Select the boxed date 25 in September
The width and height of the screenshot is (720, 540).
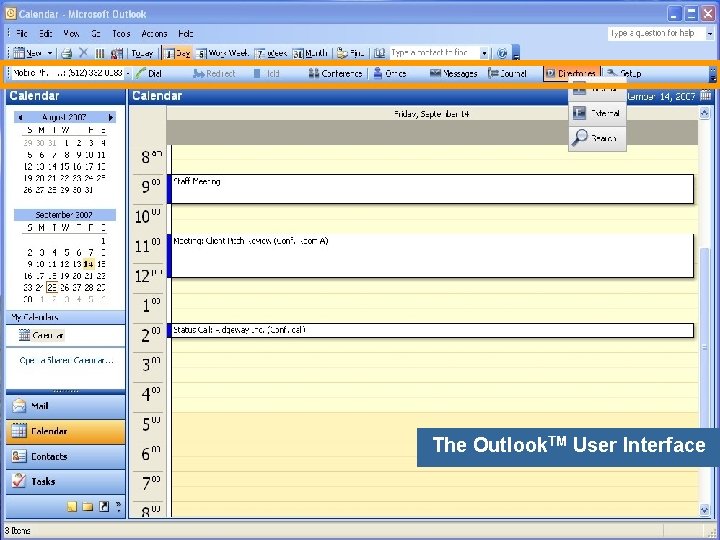[52, 287]
